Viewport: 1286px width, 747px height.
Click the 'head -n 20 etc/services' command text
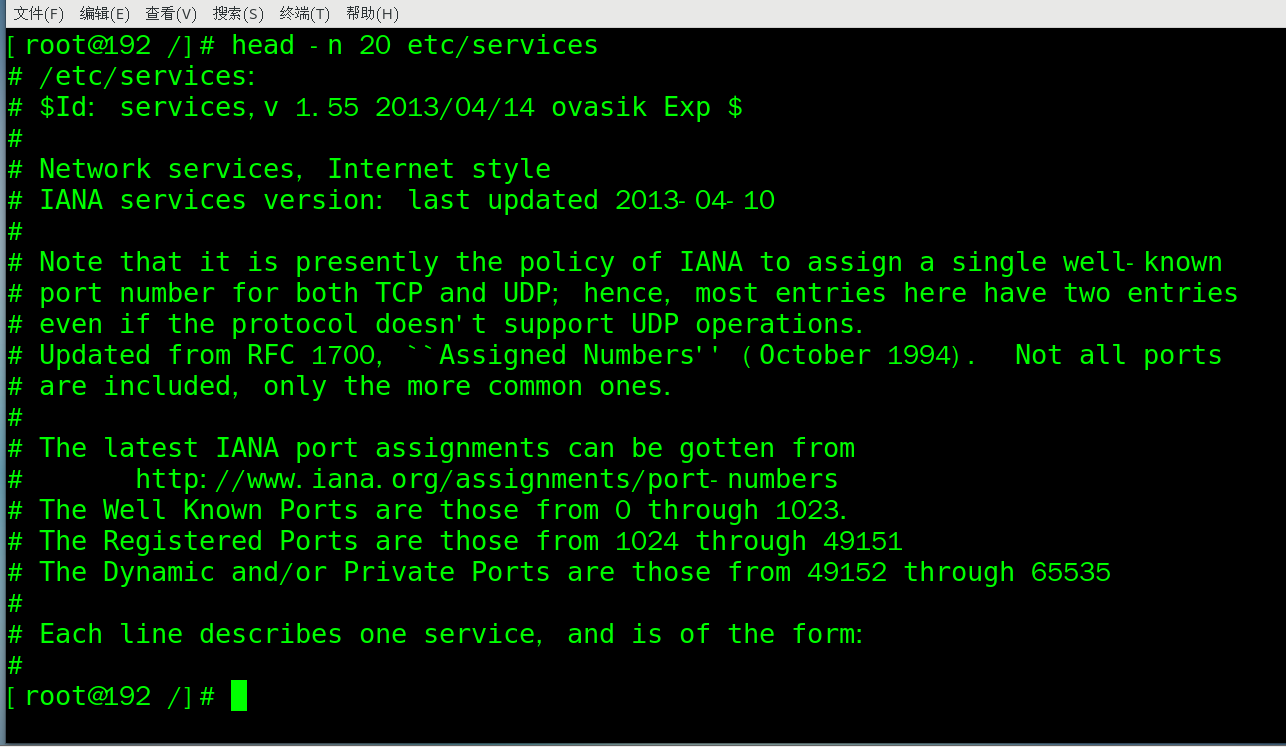(x=414, y=45)
